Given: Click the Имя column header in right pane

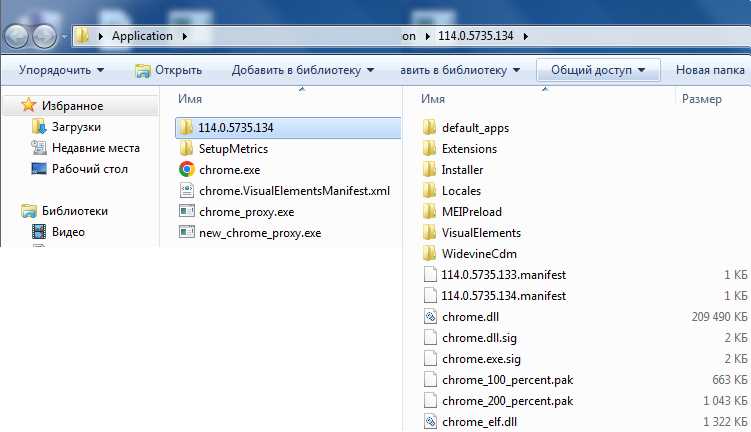Looking at the screenshot, I should [x=433, y=99].
